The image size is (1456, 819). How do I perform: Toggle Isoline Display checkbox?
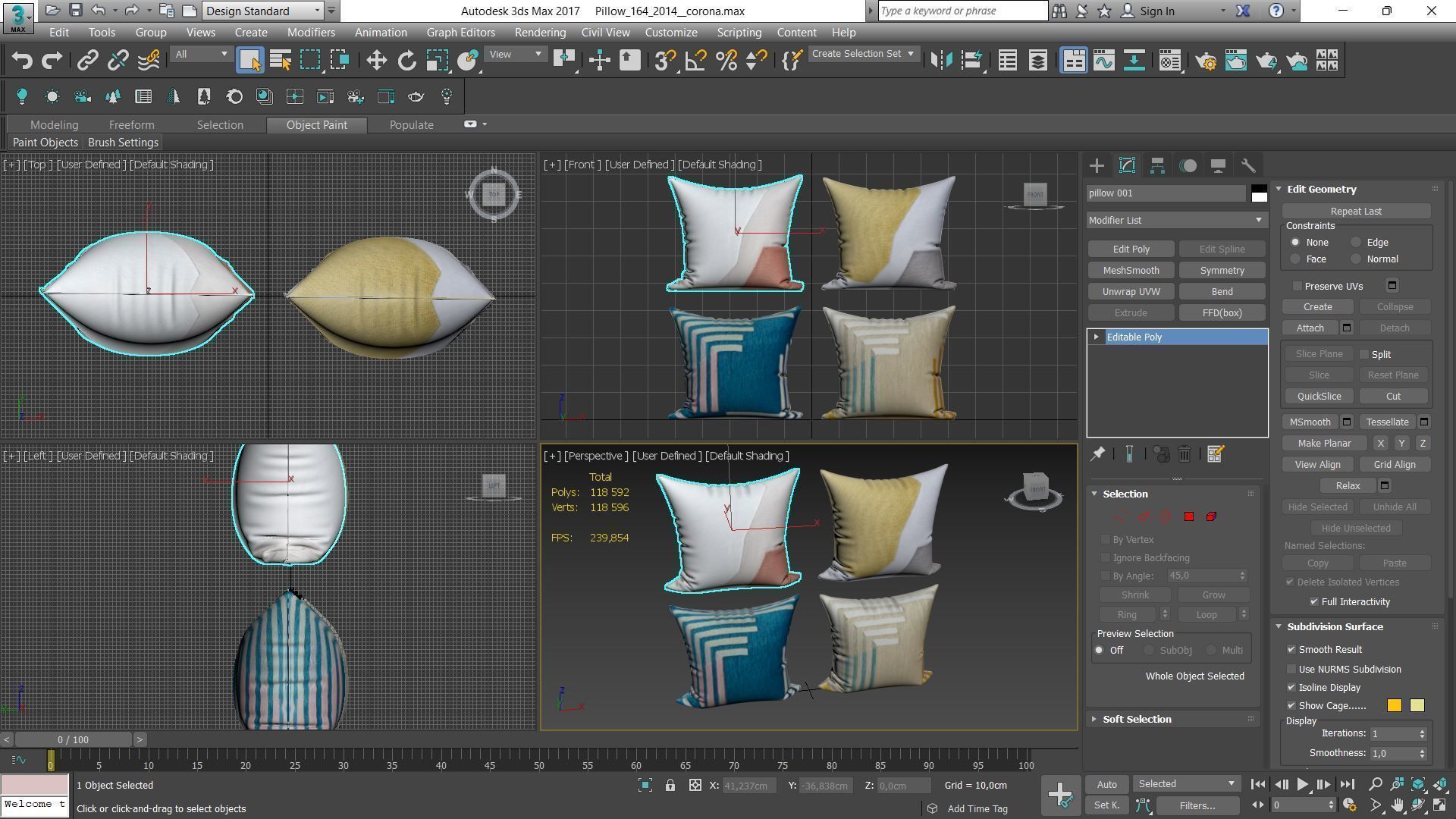coord(1291,687)
